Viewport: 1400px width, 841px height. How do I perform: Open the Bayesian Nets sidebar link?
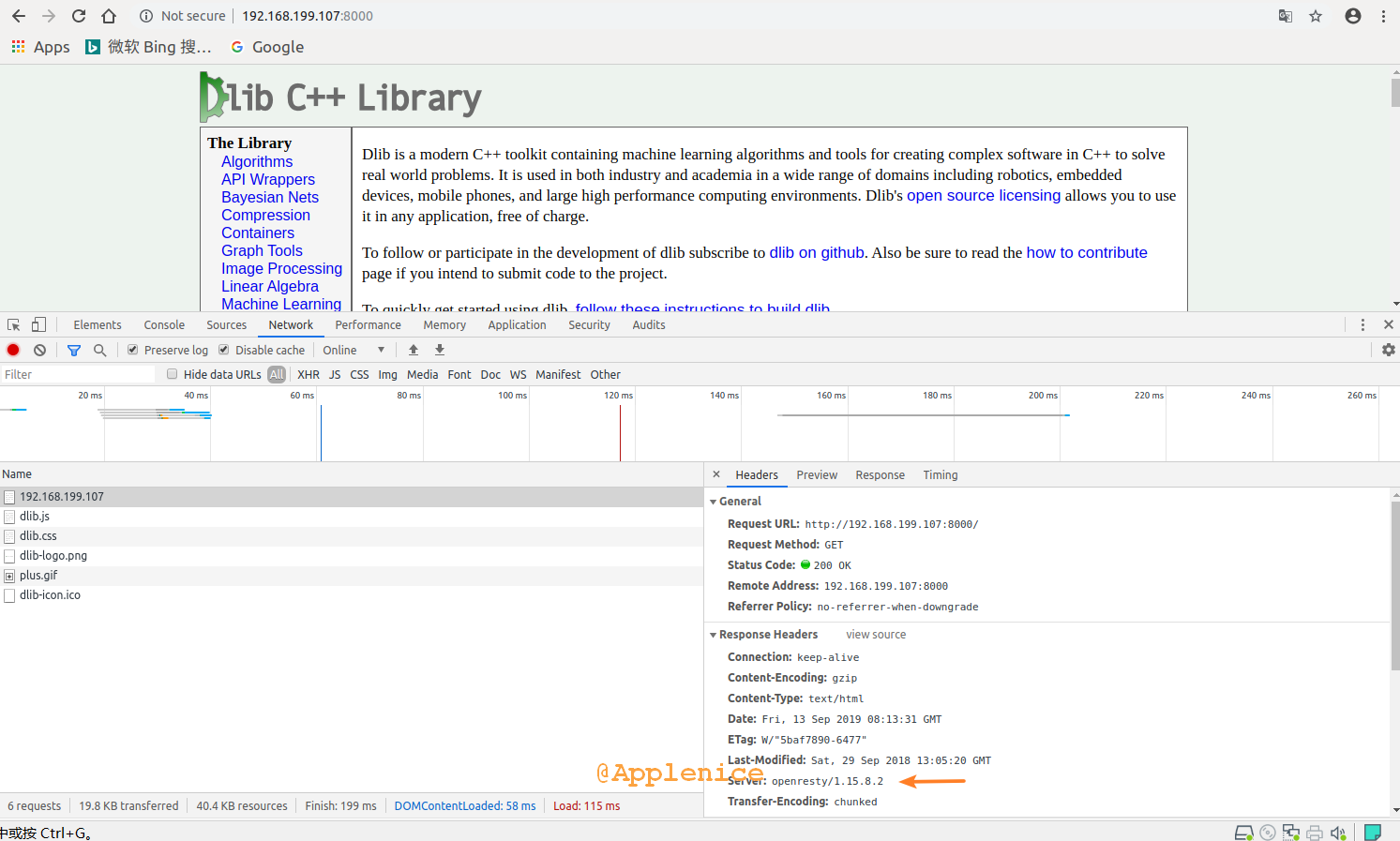(270, 197)
